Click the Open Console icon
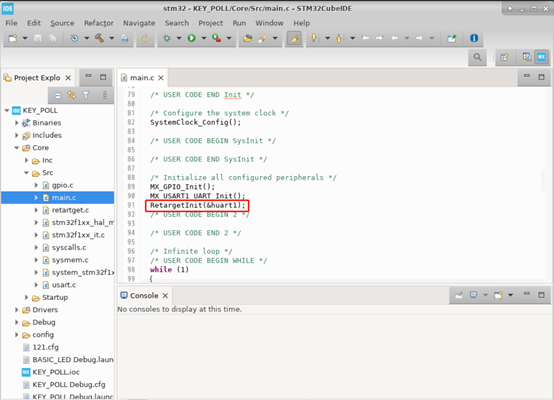Viewport: 554px width, 400px height. pos(499,295)
